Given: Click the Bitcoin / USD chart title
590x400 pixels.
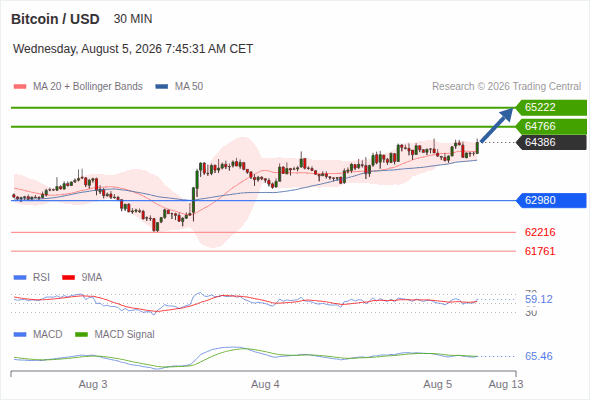Looking at the screenshot, I should [55, 19].
